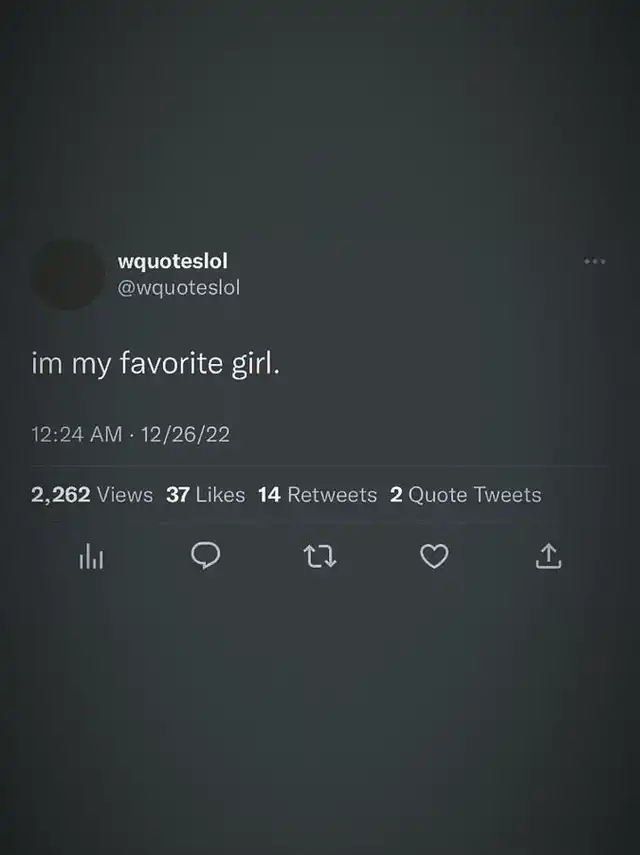Open the bold wquoteslol display name
Viewport: 640px width, 855px height.
(172, 261)
